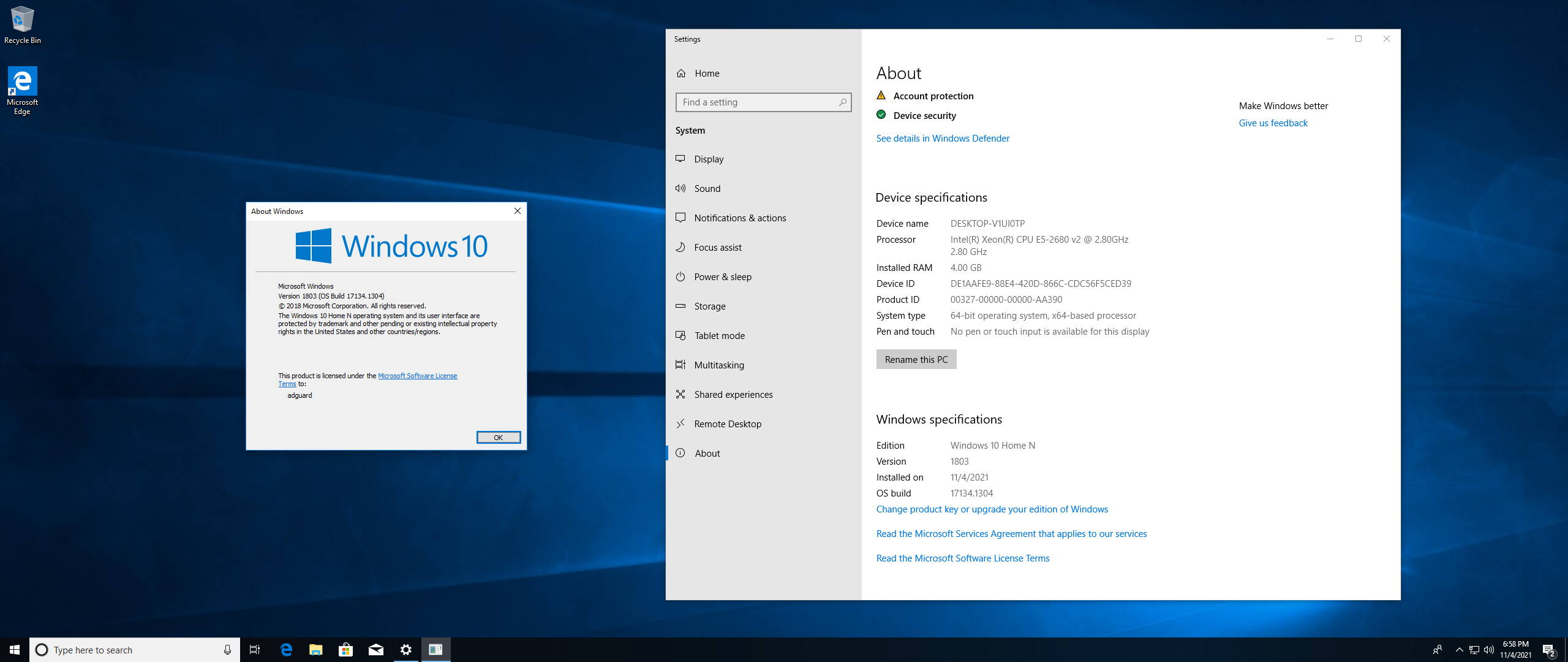Click OK in About Windows dialog
1568x662 pixels.
[499, 437]
